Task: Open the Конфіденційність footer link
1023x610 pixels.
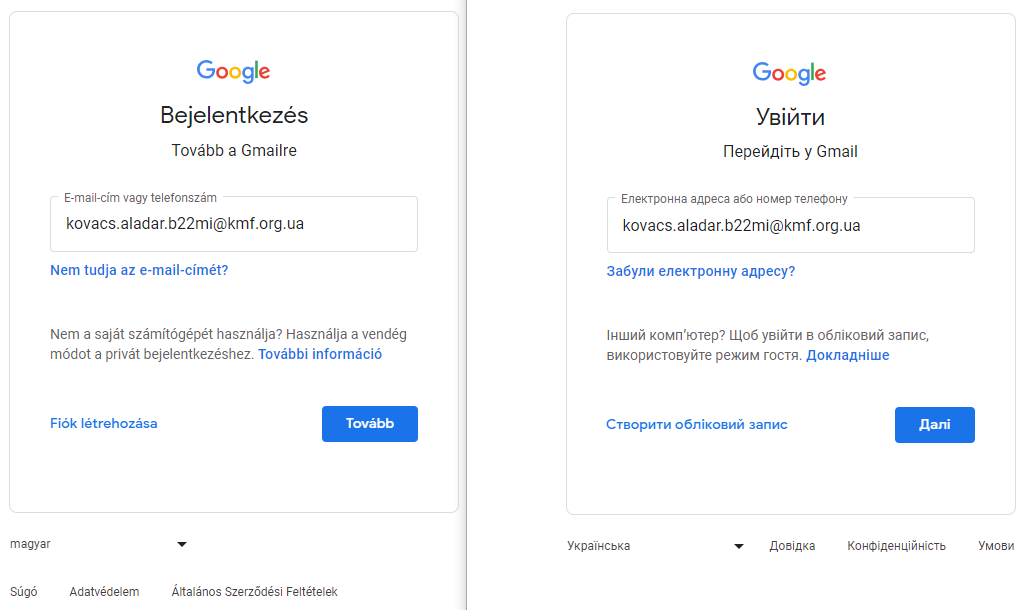Action: [896, 546]
